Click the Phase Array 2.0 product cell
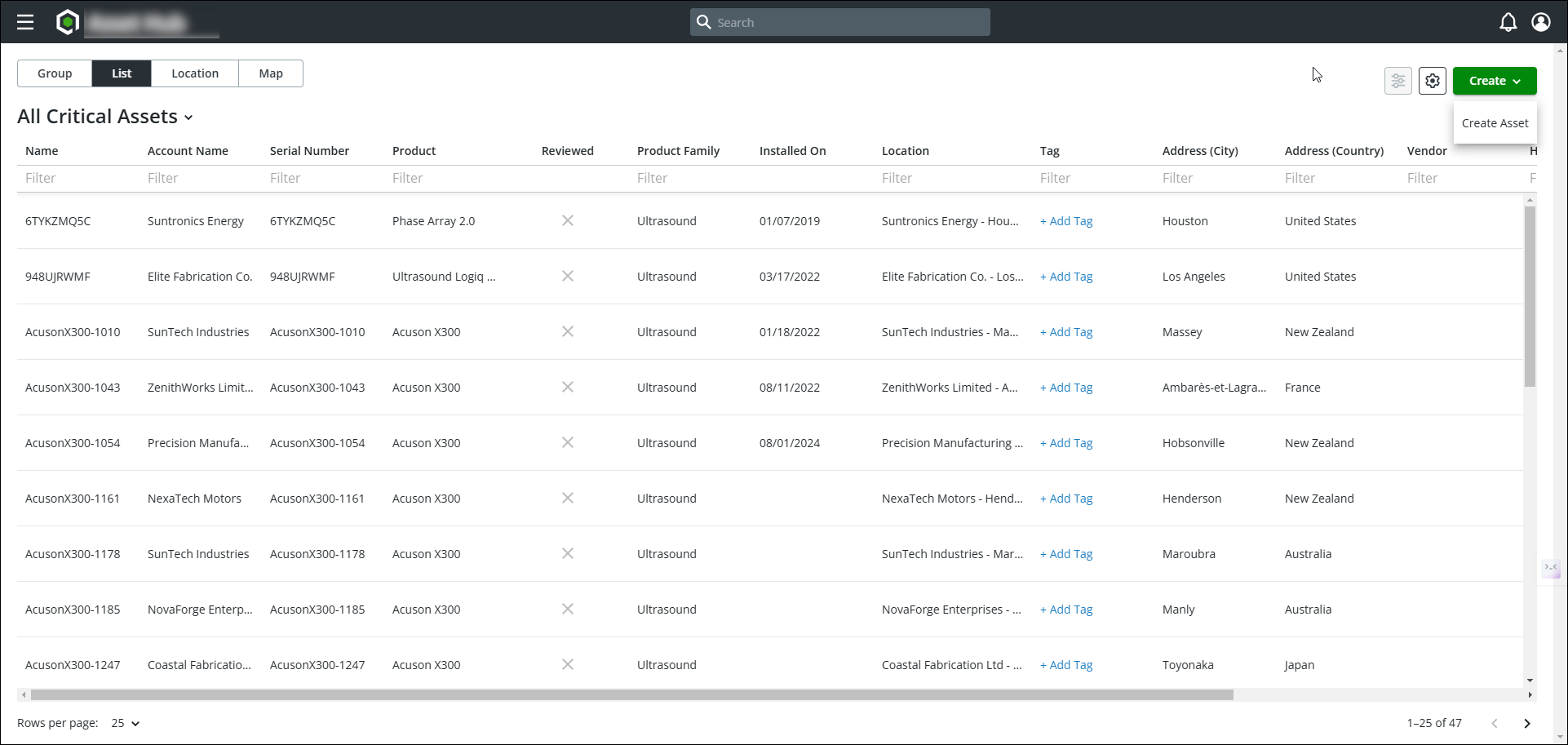This screenshot has height=745, width=1568. 433,221
